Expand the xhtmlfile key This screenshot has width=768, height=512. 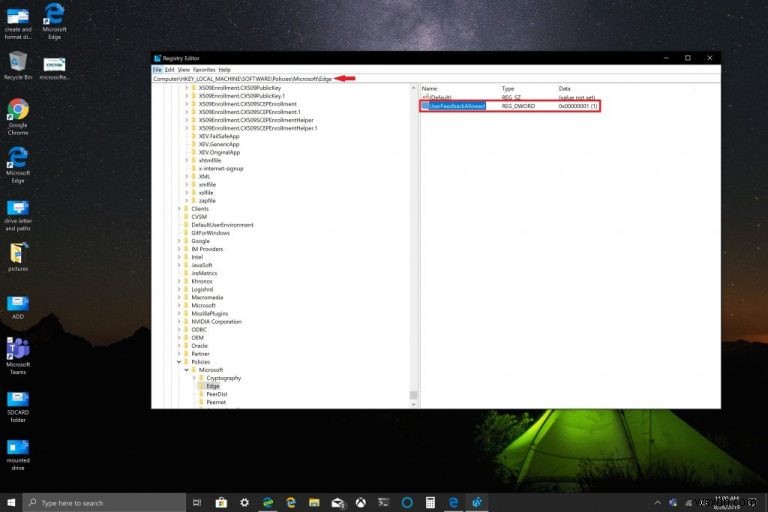[x=186, y=160]
